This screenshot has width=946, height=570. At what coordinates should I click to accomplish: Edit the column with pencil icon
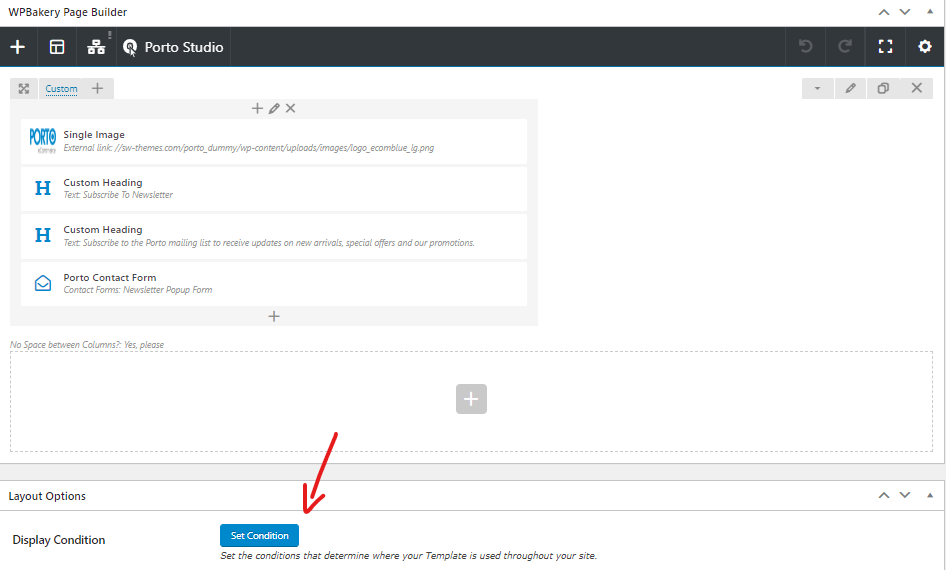(274, 109)
